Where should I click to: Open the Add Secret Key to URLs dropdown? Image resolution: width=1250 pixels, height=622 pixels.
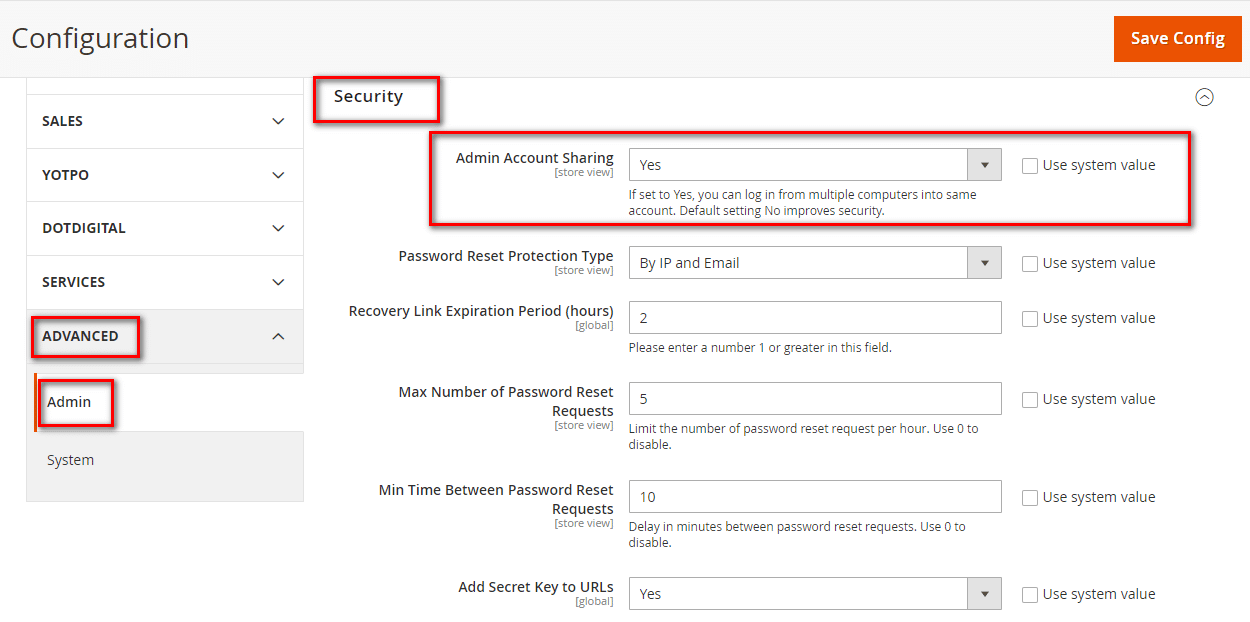(984, 593)
